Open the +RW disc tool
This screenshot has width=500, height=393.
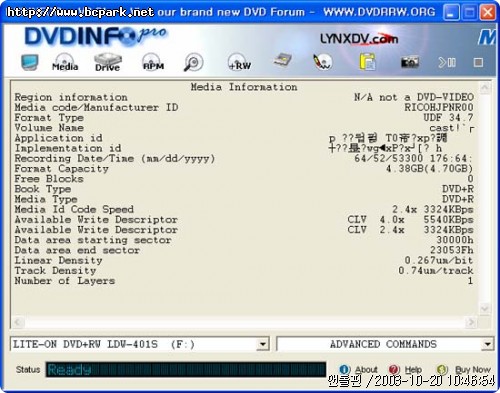pos(239,62)
